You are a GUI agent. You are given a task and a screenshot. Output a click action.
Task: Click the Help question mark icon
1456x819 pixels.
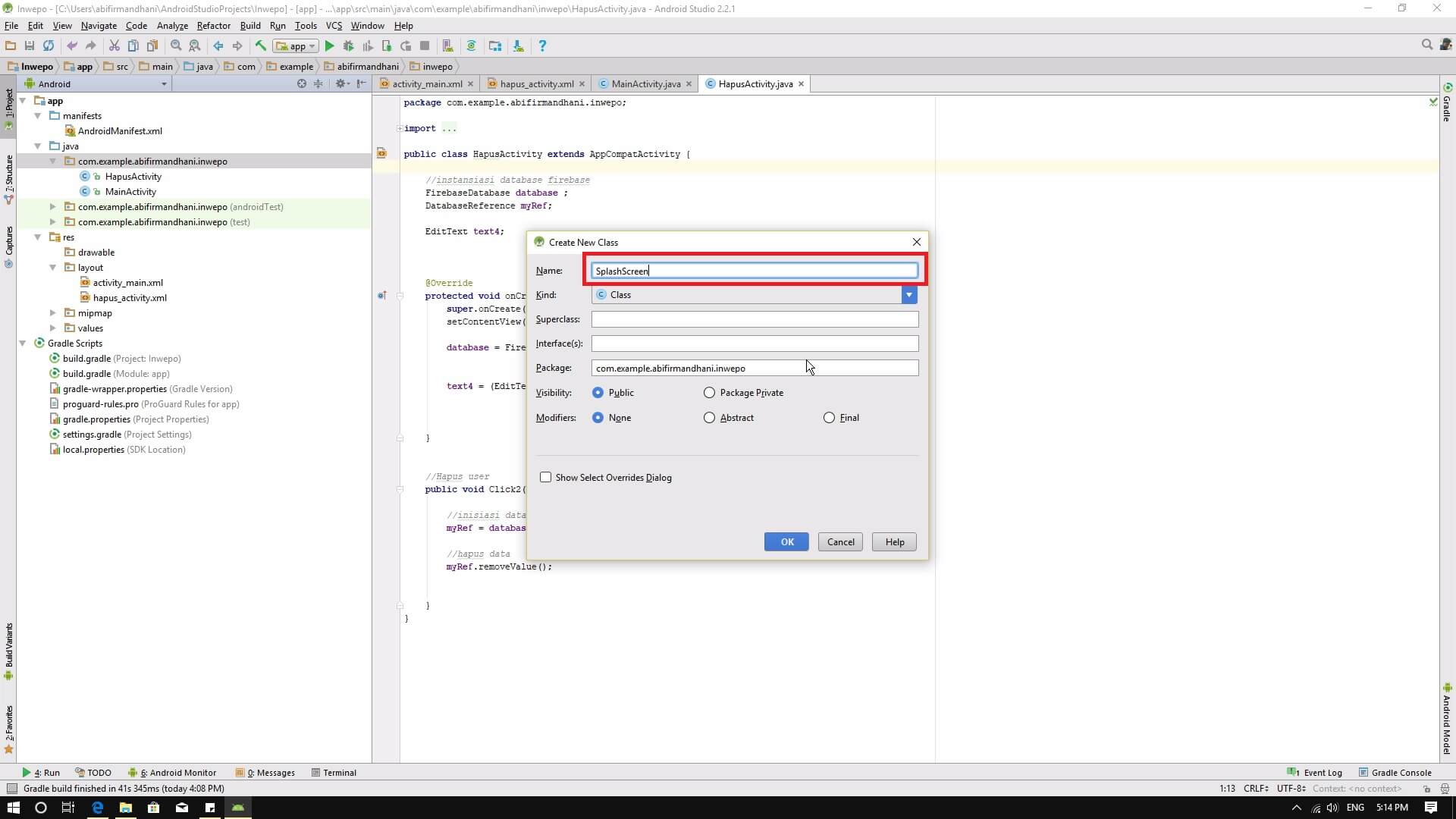click(541, 46)
